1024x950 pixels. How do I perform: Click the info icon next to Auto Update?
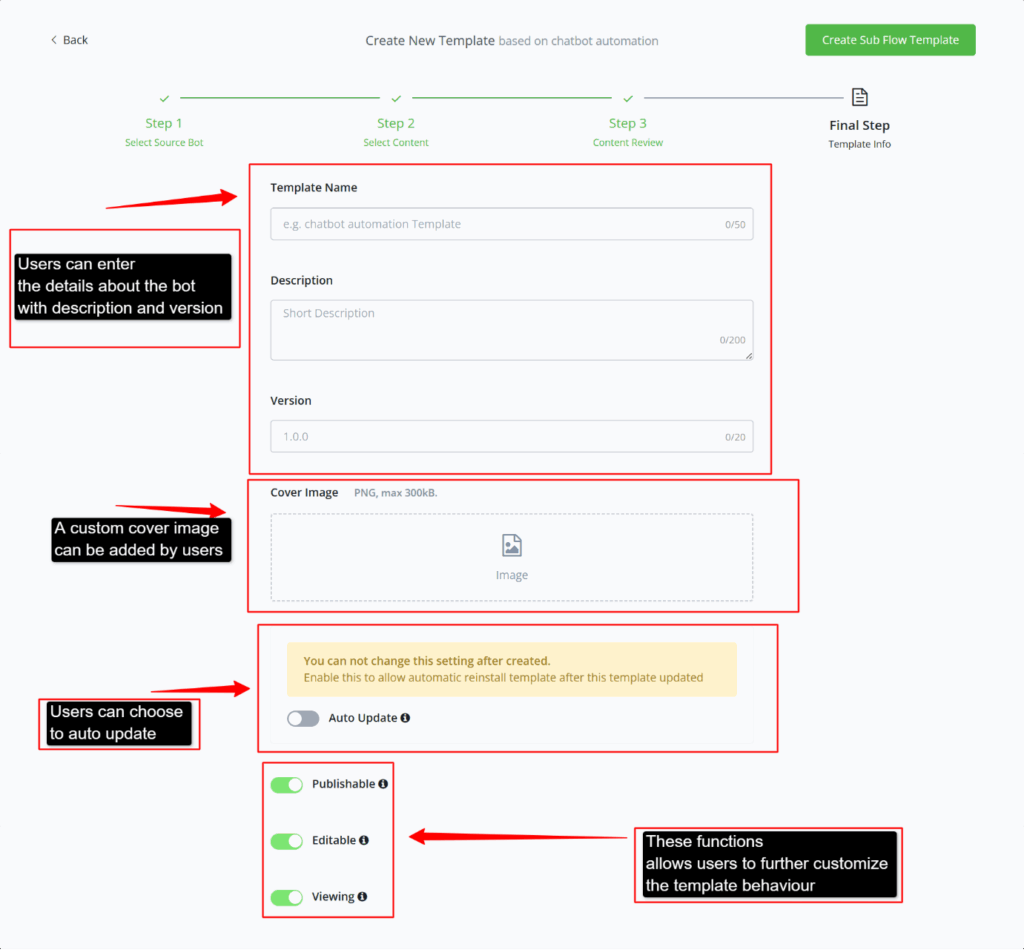click(405, 718)
